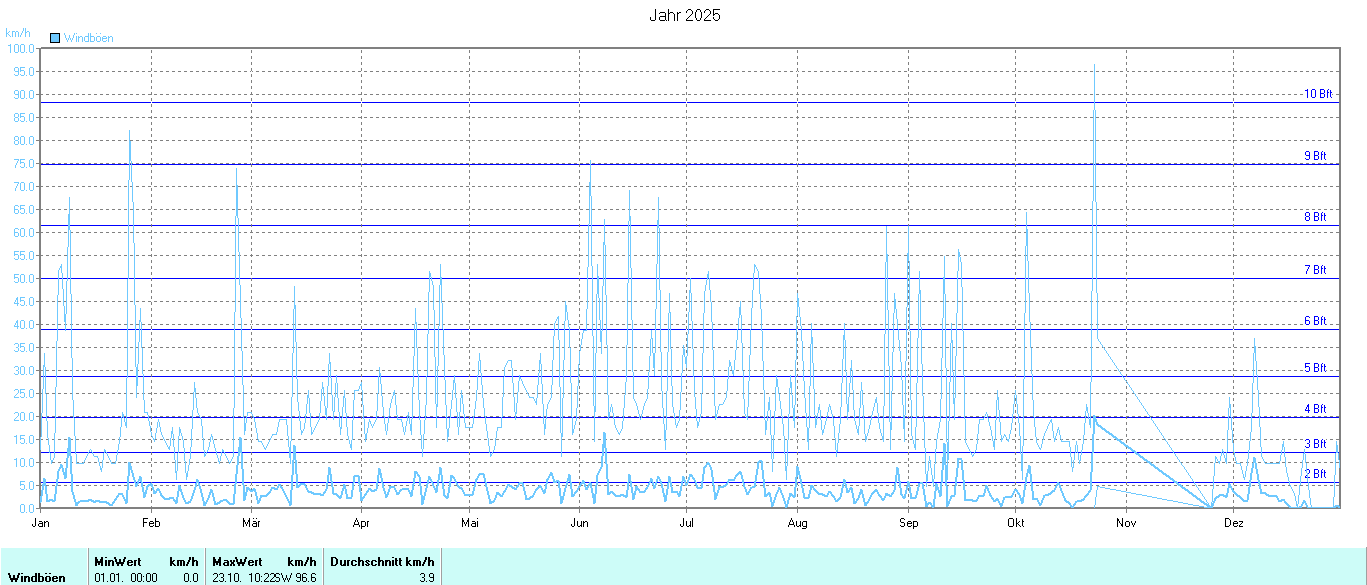Click the 100.0 y-axis tick label
The image size is (1367, 585).
tap(20, 48)
